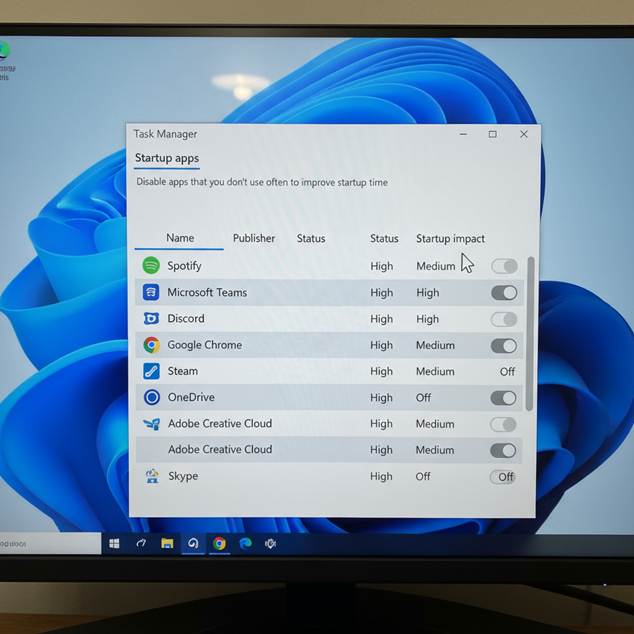
Task: Sort by the Startup impact column header
Action: click(x=450, y=239)
